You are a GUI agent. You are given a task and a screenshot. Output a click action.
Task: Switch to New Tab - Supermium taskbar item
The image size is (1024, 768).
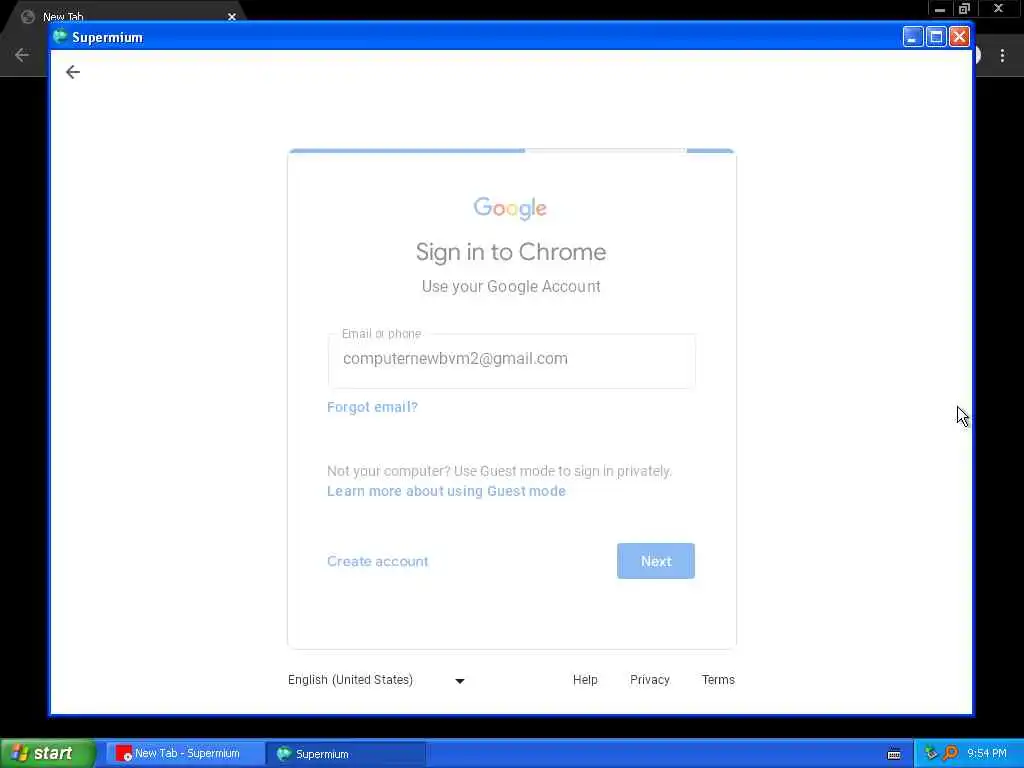[x=185, y=754]
